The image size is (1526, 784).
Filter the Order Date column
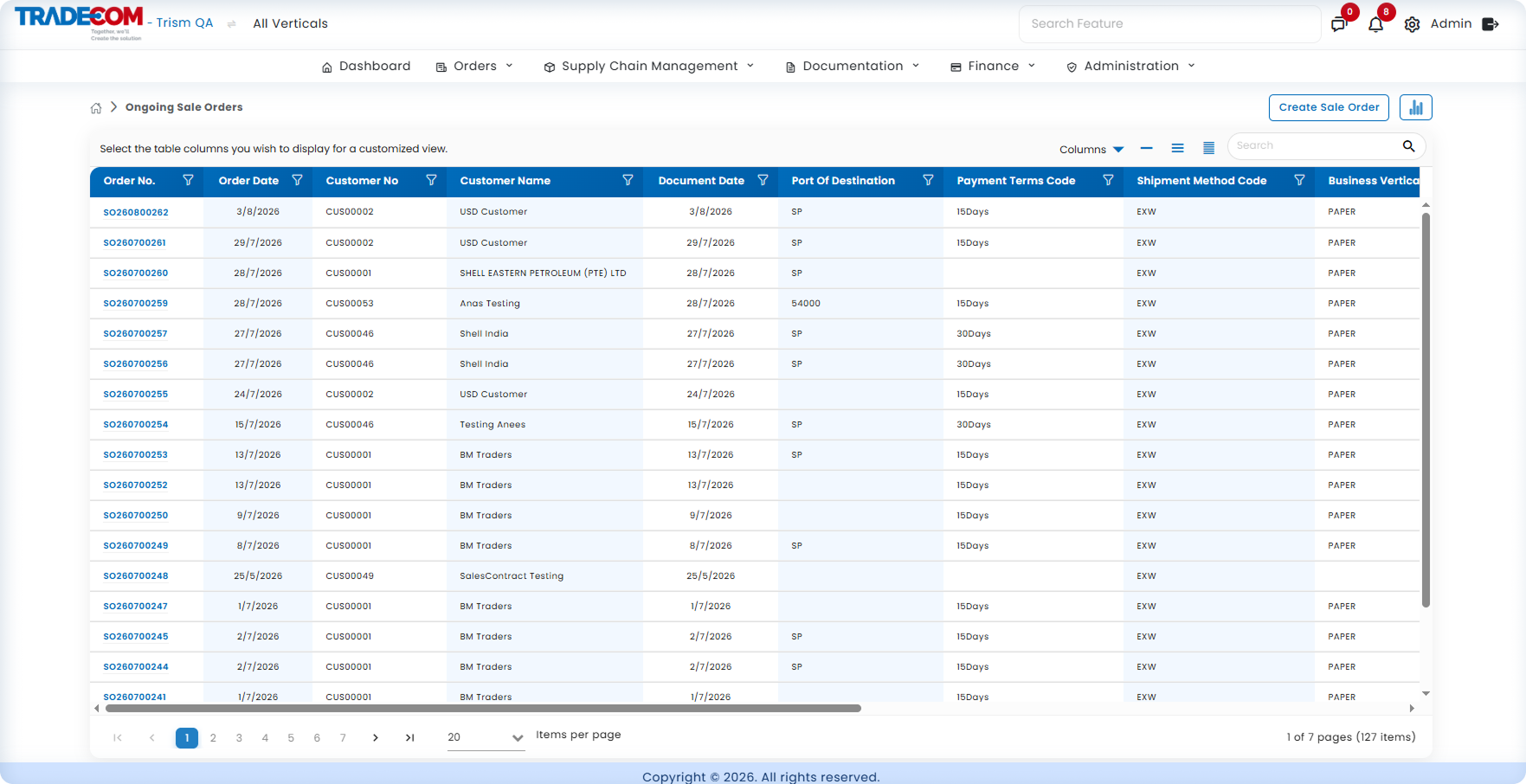point(297,180)
